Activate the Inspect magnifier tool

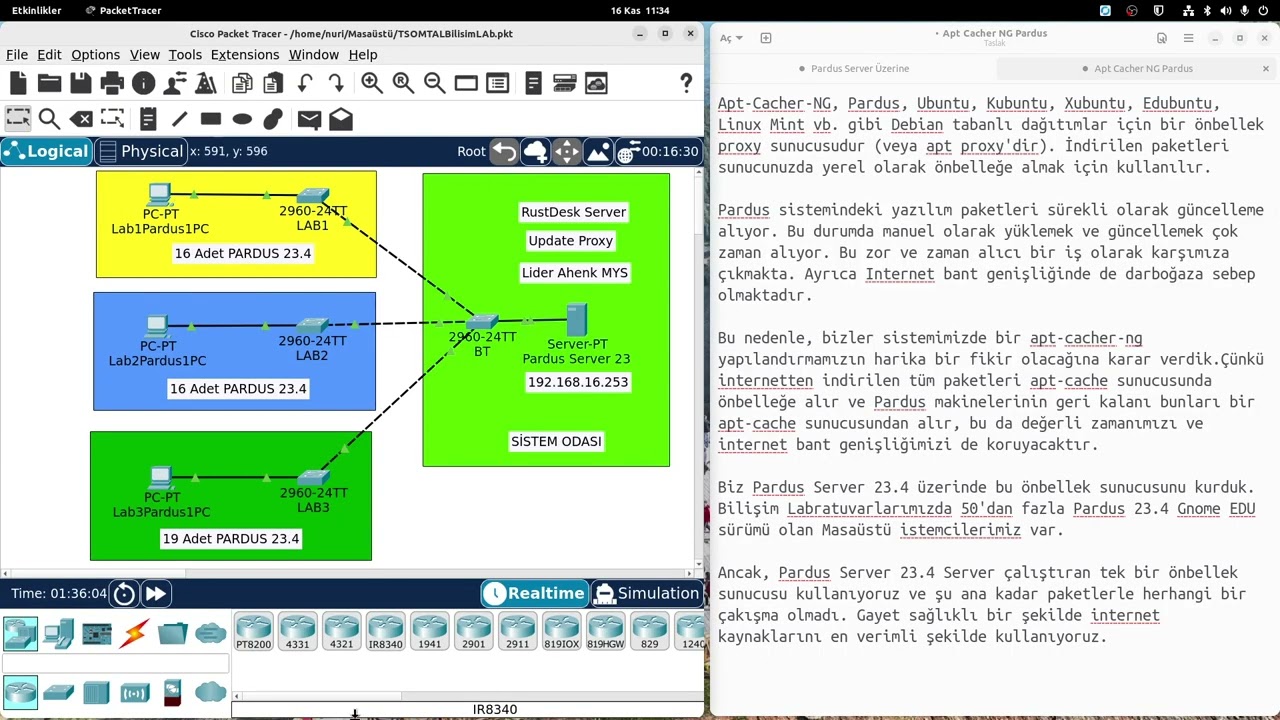pos(49,119)
